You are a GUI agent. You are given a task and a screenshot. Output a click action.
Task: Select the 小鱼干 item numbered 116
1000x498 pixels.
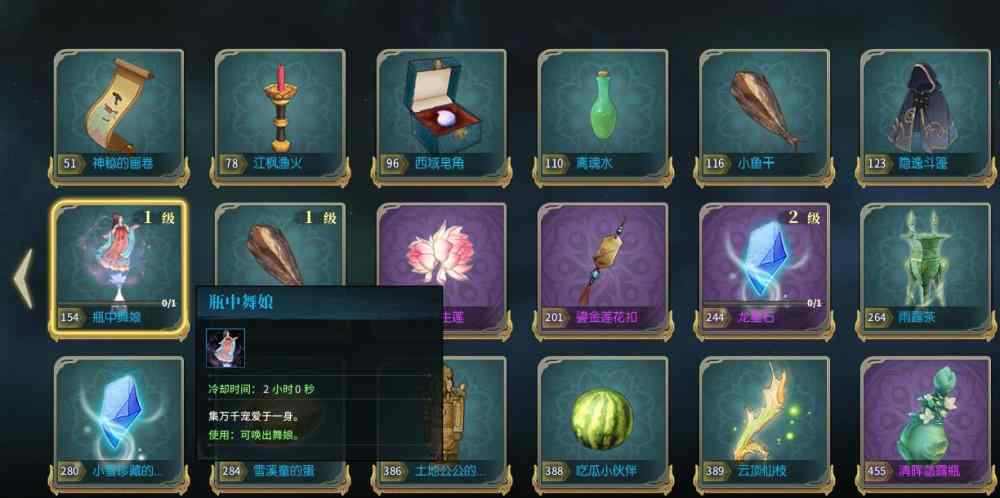click(764, 117)
